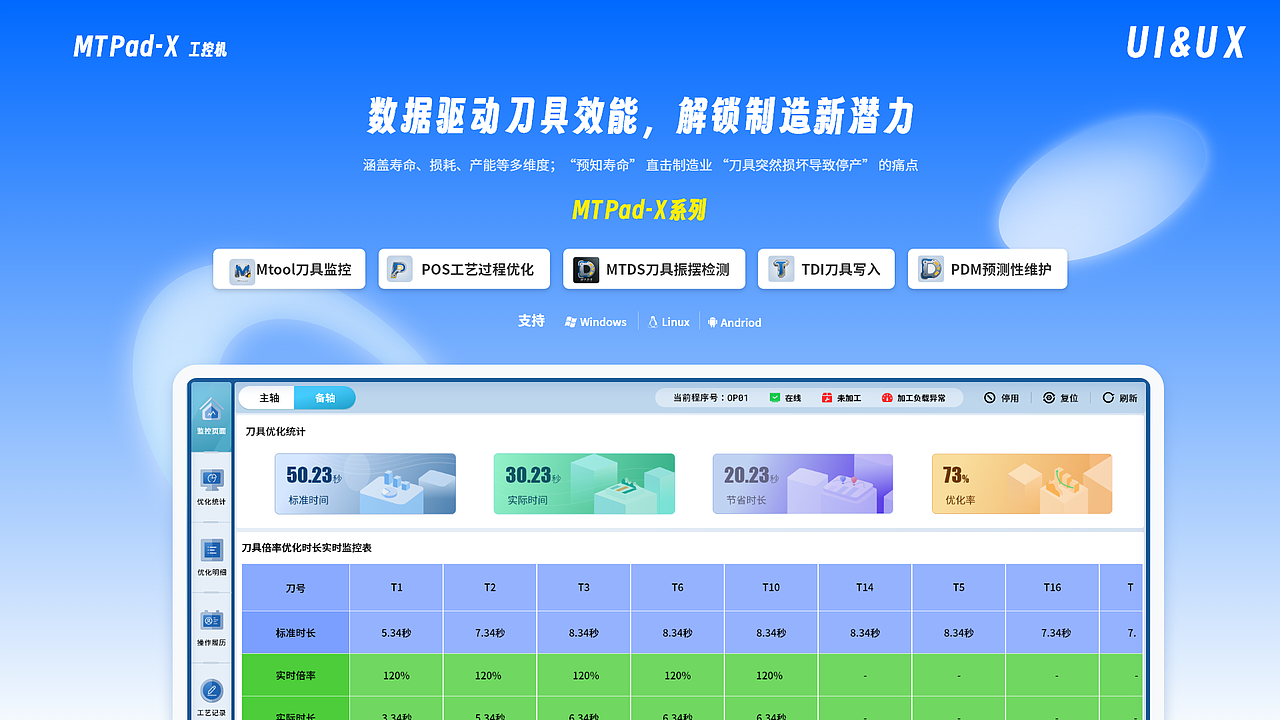Open the Mtool刀具监控 button
This screenshot has width=1280, height=720.
[x=289, y=269]
